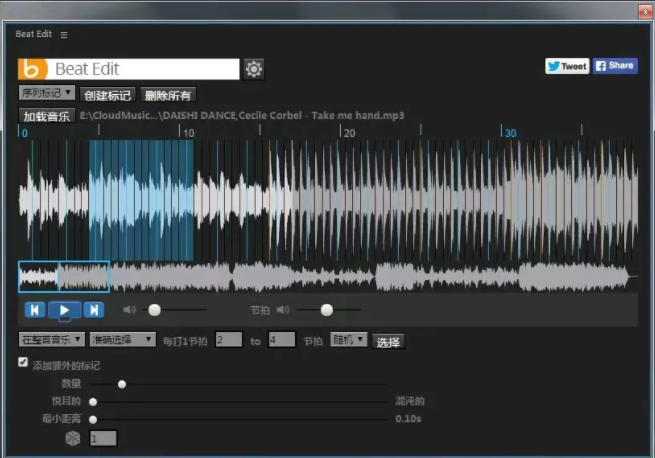Skip to the previous beat

pos(35,310)
